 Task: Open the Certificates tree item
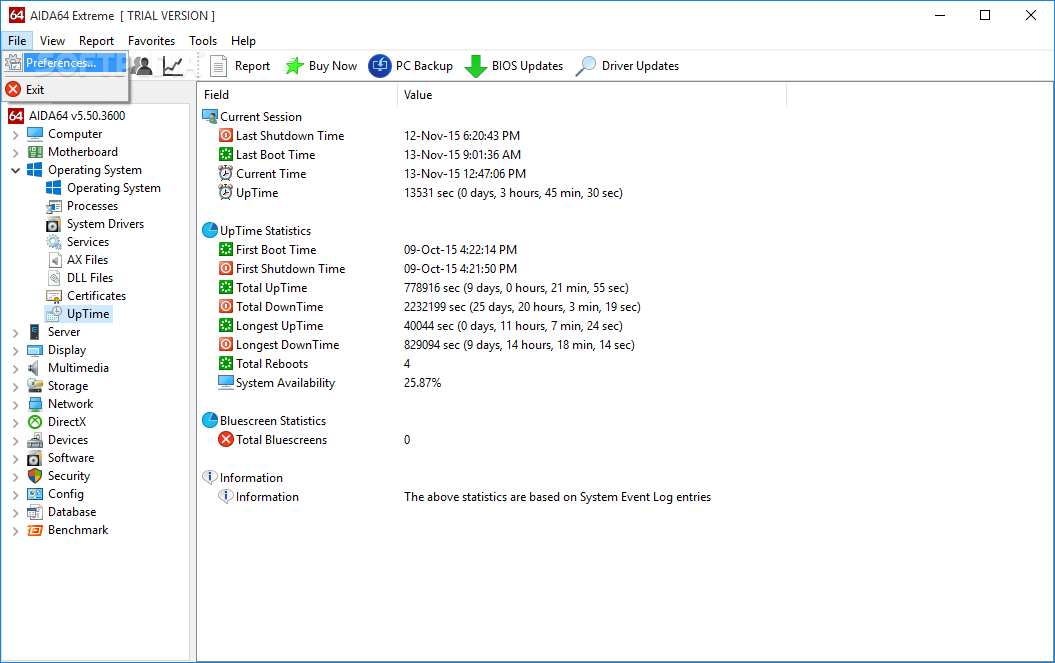coord(86,296)
